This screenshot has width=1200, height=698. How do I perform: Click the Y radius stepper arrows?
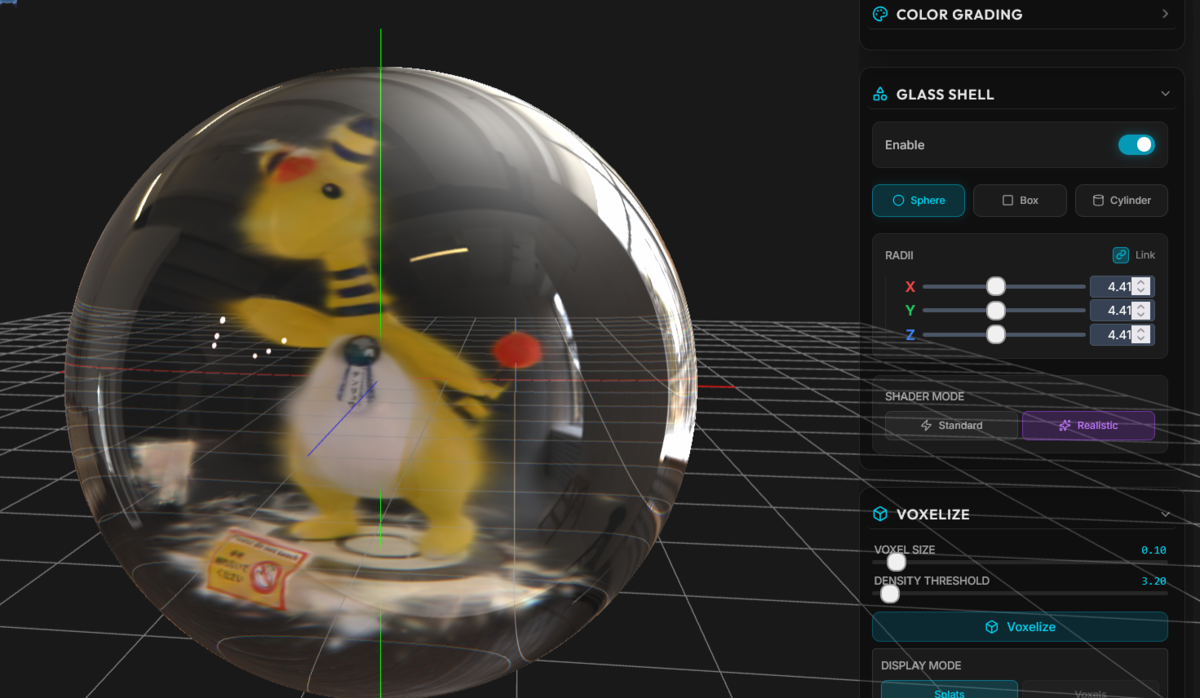(x=1142, y=311)
